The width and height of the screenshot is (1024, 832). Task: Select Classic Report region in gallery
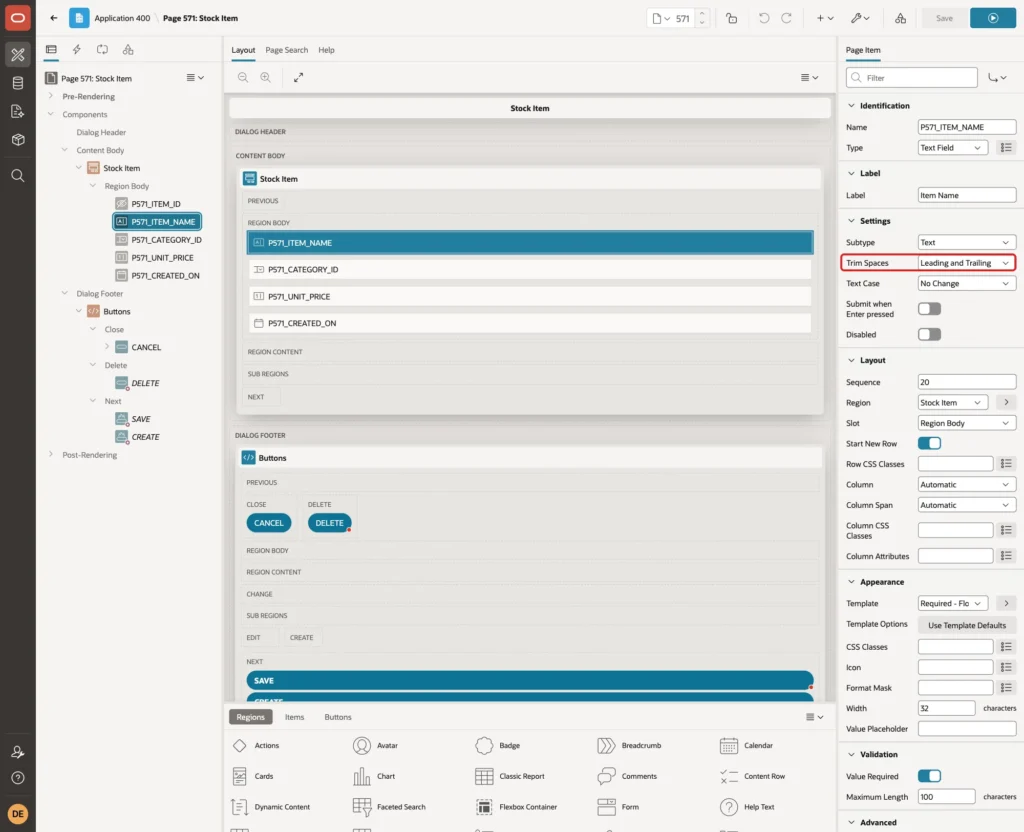pos(510,776)
